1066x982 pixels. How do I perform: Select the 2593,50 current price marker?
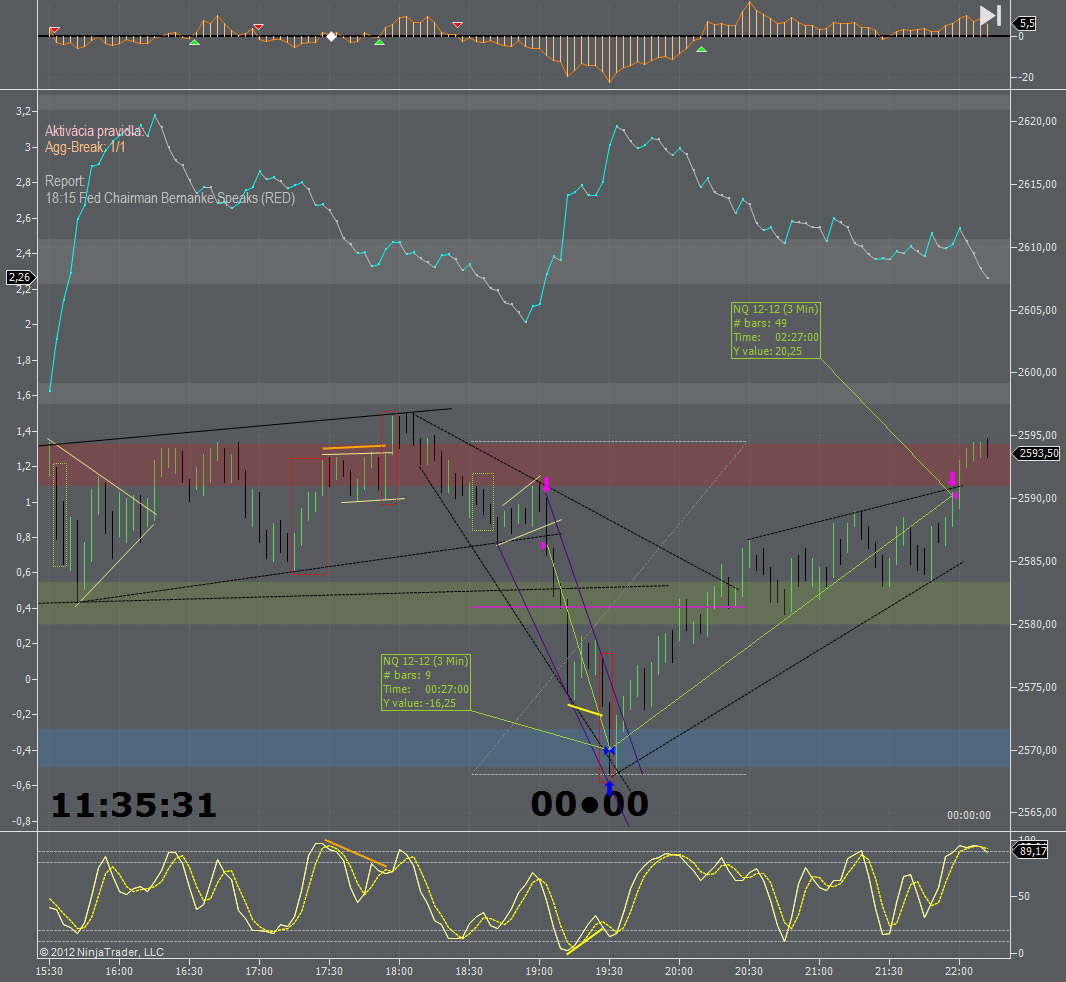click(1038, 453)
